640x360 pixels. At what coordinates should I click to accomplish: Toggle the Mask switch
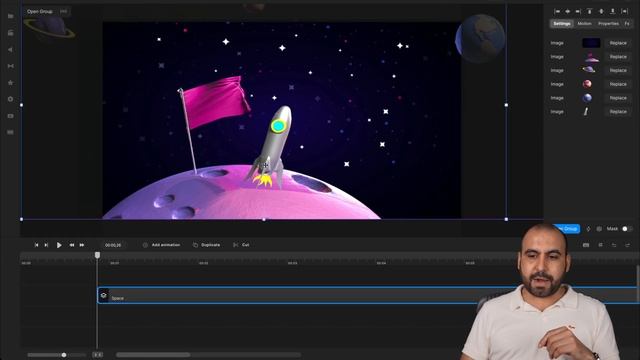click(627, 229)
